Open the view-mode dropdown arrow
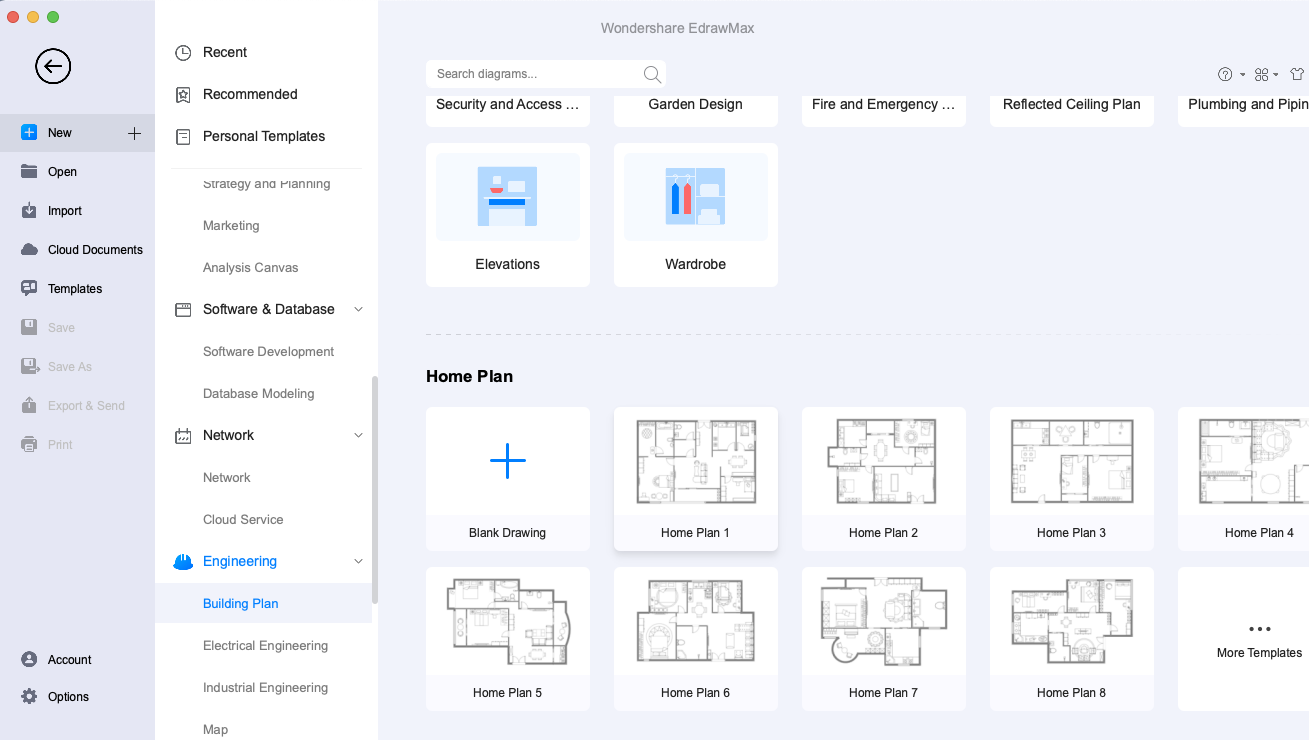 [x=1276, y=74]
